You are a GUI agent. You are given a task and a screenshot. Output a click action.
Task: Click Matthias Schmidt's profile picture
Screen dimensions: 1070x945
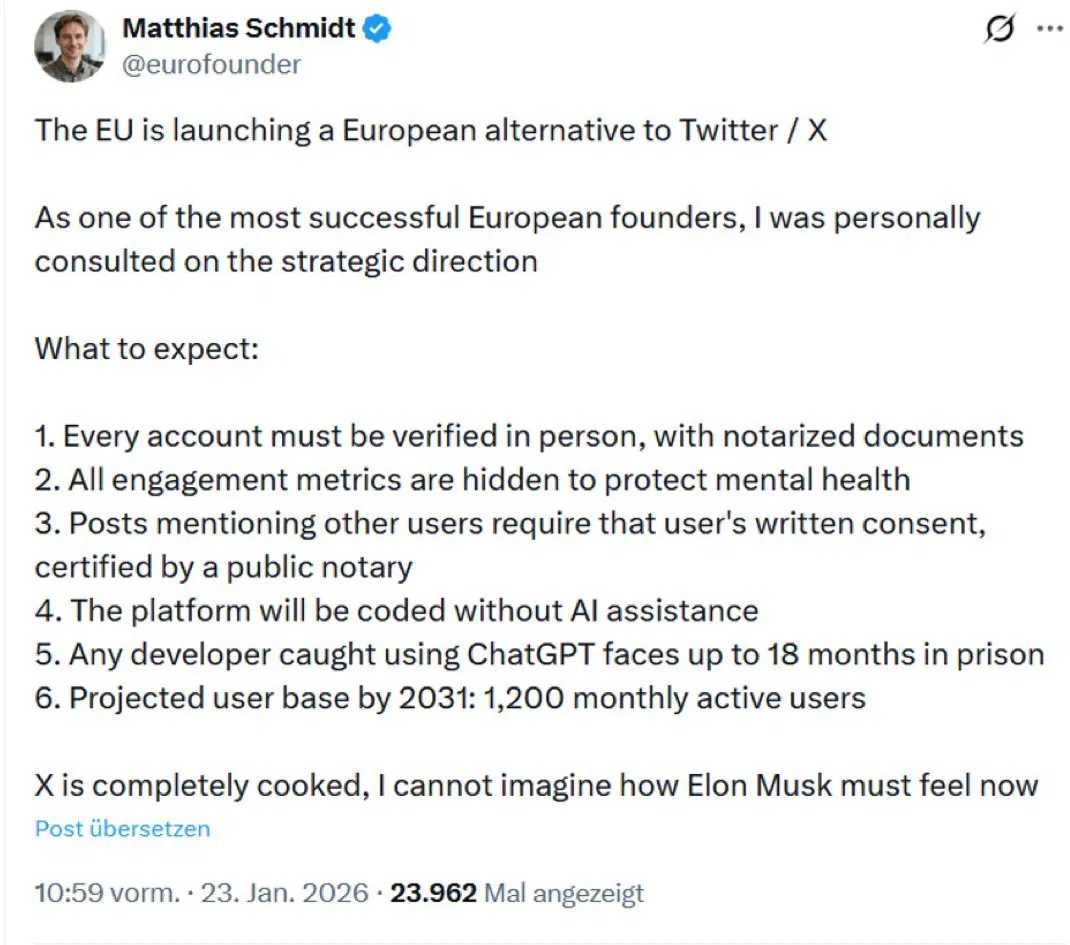pyautogui.click(x=69, y=47)
